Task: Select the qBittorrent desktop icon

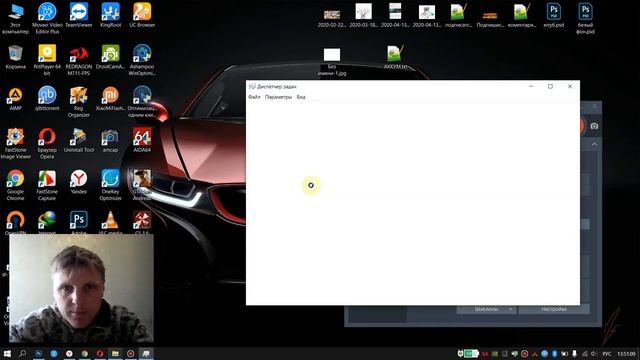Action: (47, 99)
